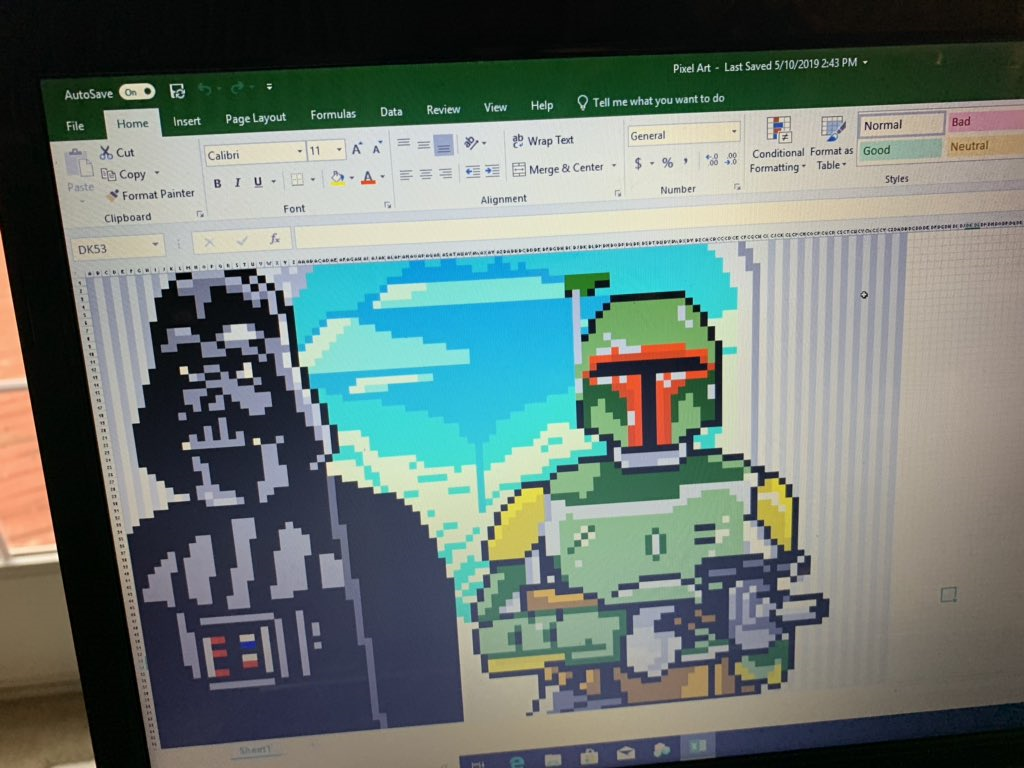This screenshot has width=1024, height=768.
Task: Apply Bold formatting
Action: [217, 182]
